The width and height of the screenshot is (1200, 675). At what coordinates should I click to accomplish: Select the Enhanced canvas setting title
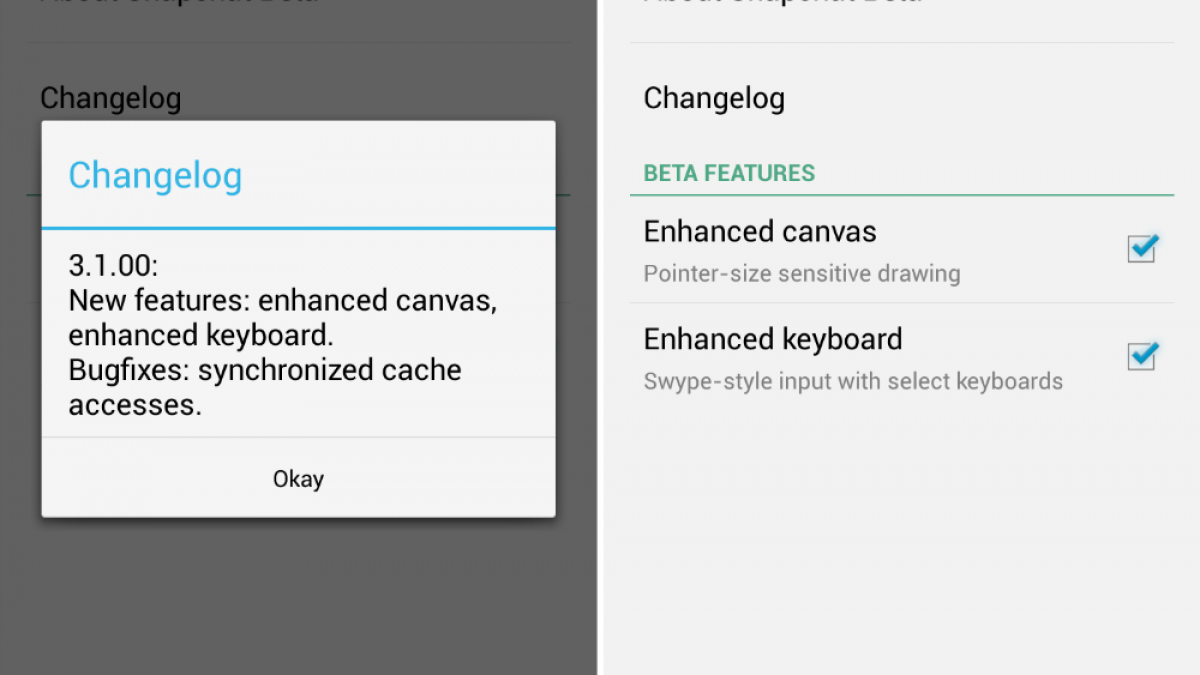coord(760,231)
